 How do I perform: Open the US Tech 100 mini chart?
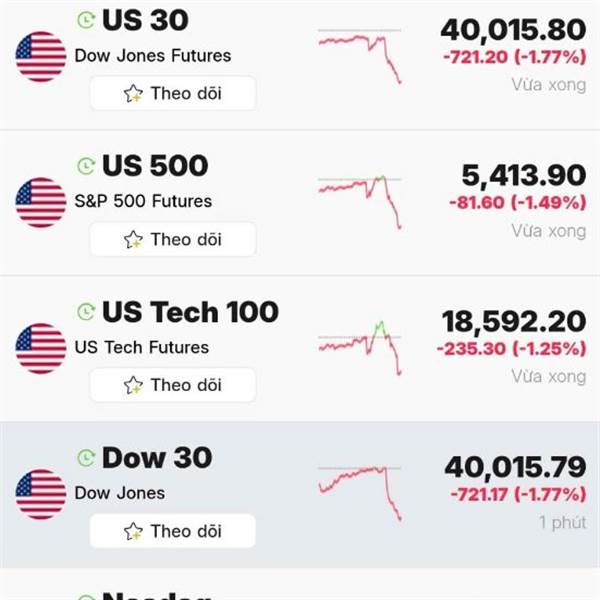click(360, 347)
